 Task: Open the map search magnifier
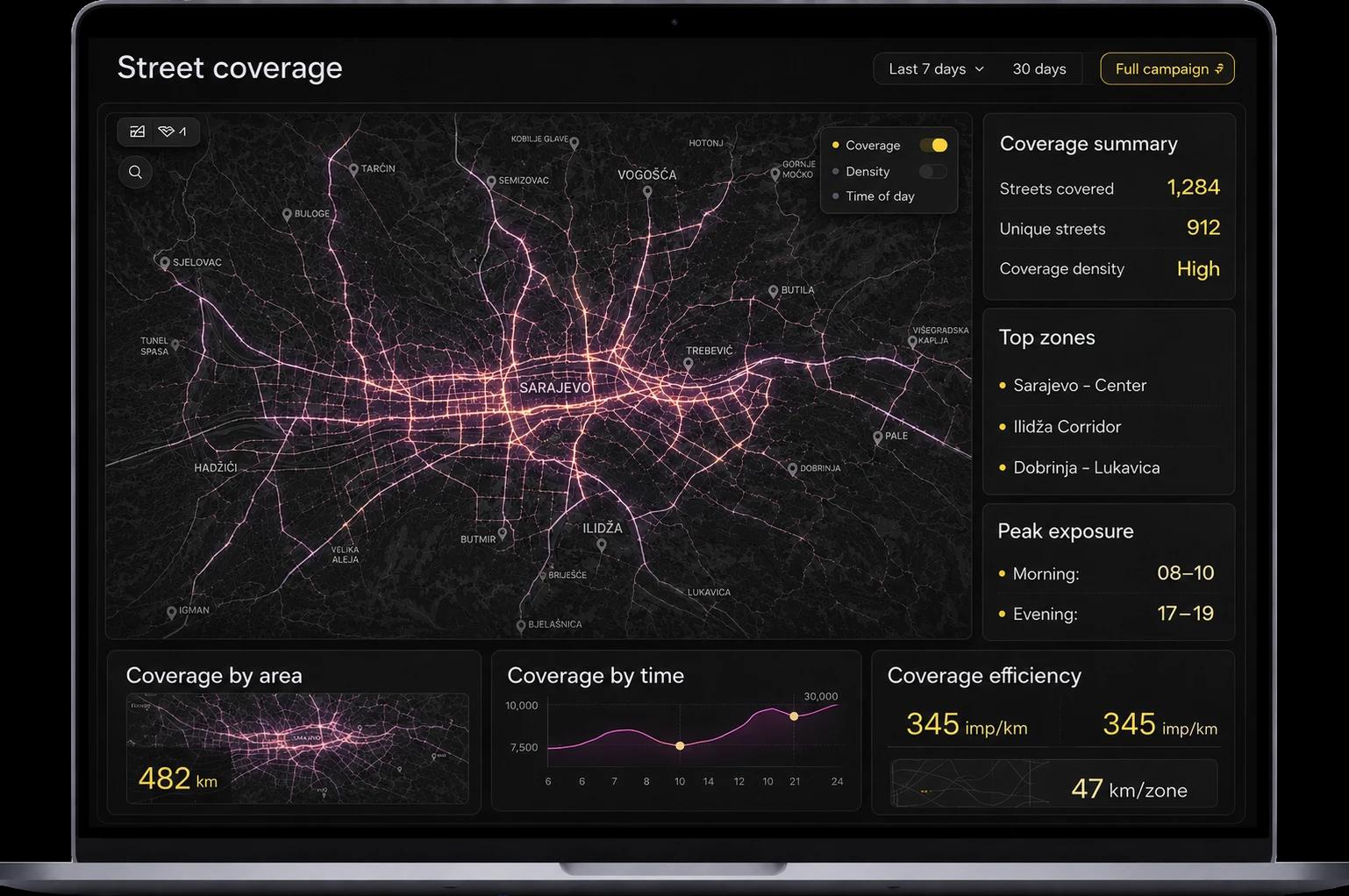point(135,172)
